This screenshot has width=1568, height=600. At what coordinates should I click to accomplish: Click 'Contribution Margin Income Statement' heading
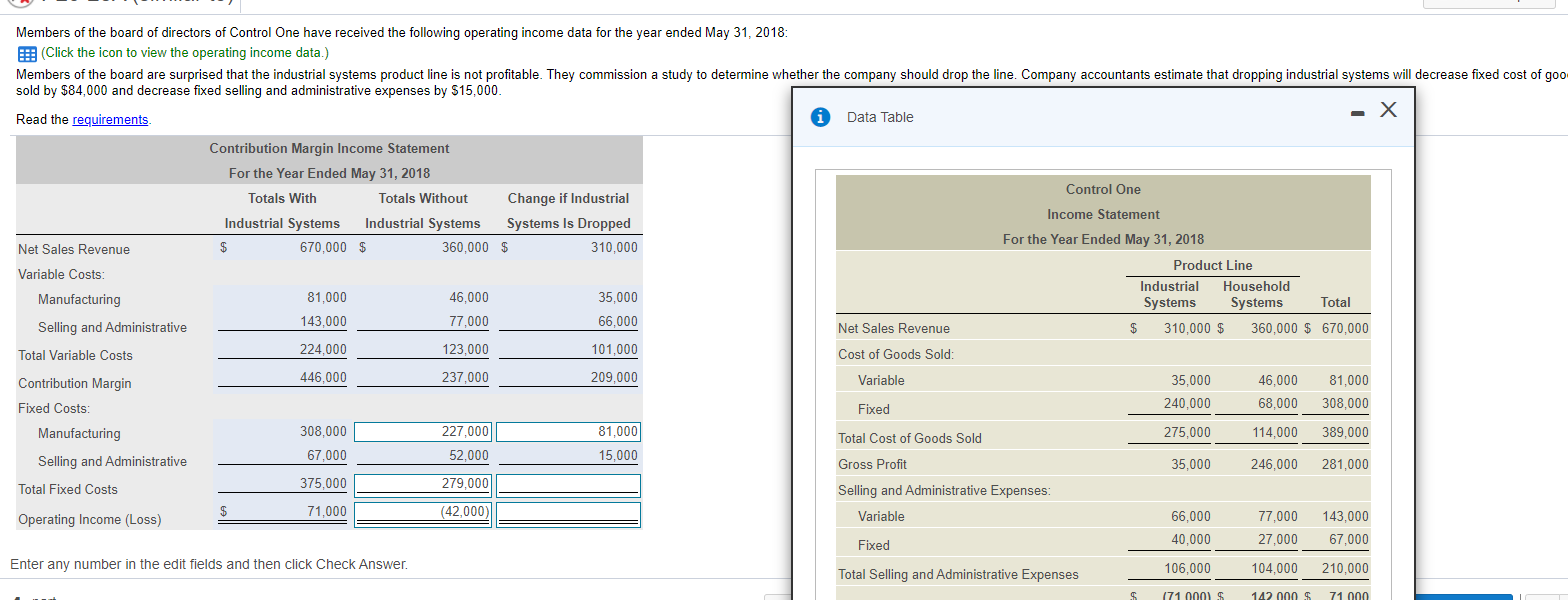329,148
